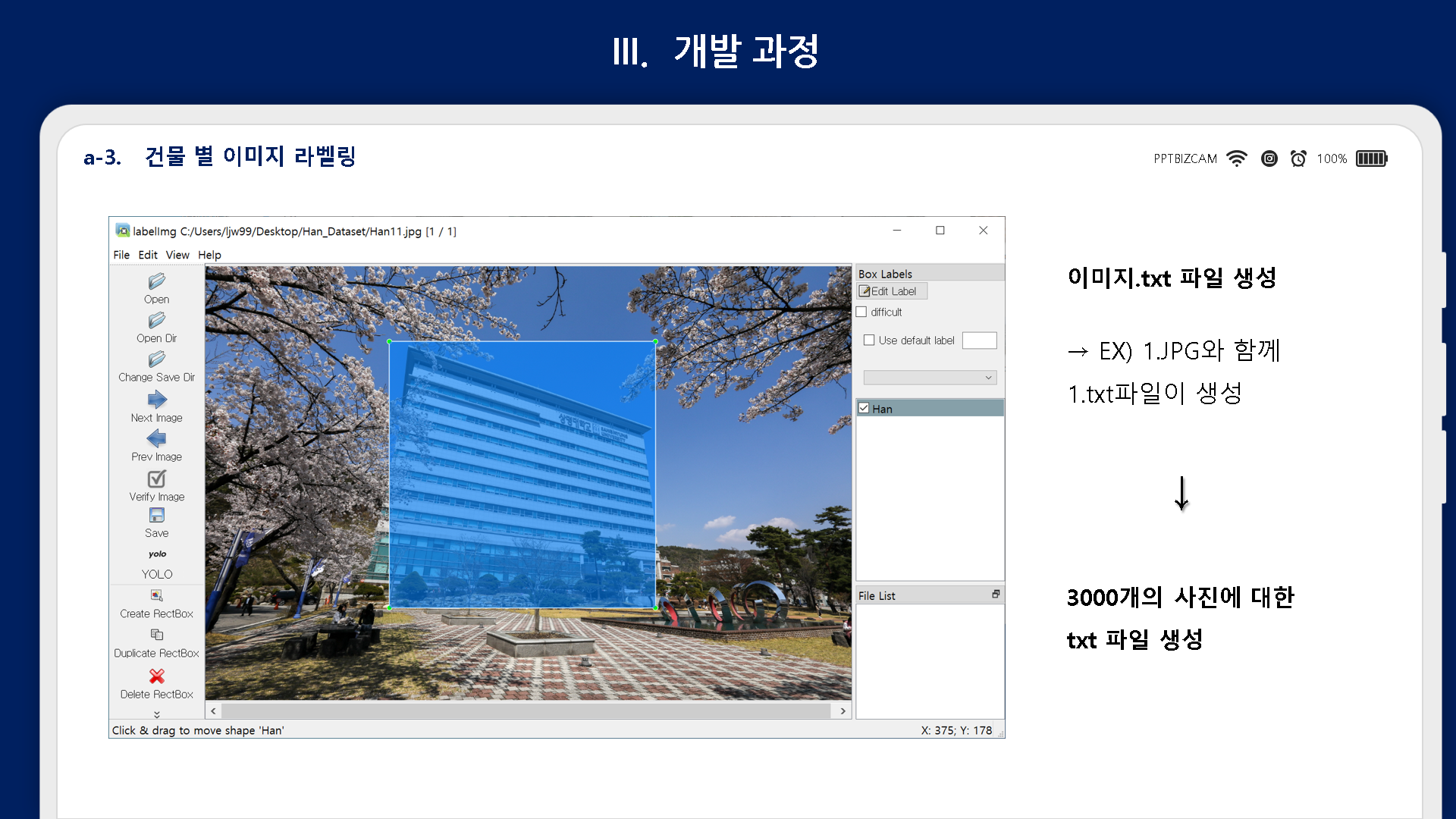
Task: Click the X: 375; Y: 178 status text
Action: (x=956, y=730)
